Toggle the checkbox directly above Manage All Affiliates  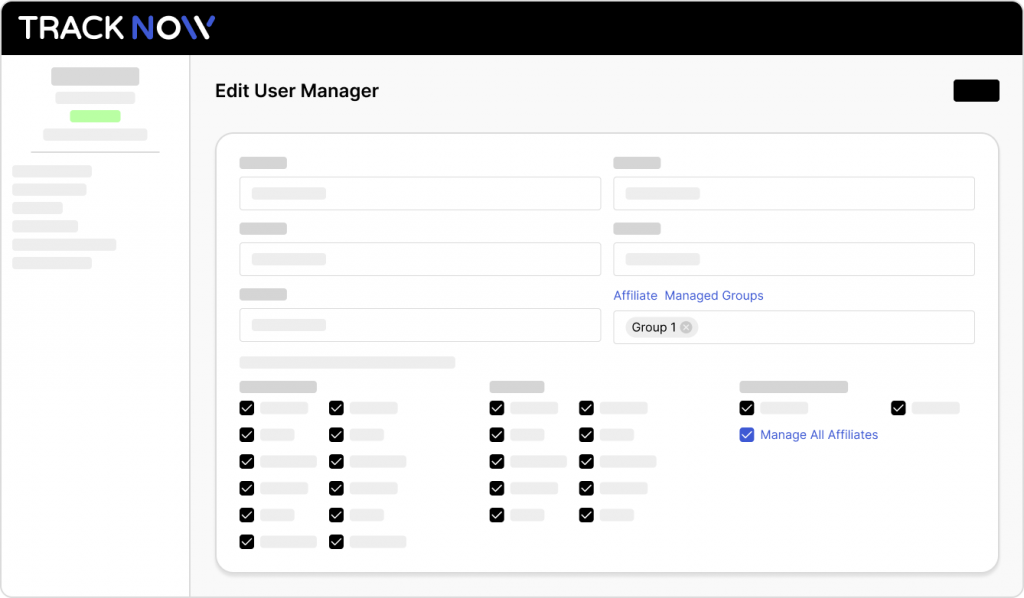tap(746, 408)
